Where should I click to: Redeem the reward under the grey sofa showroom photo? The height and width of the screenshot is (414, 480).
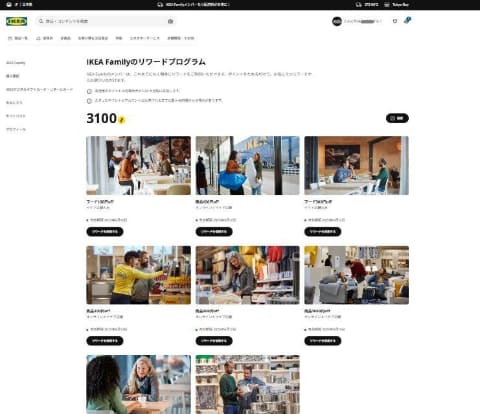click(x=323, y=341)
